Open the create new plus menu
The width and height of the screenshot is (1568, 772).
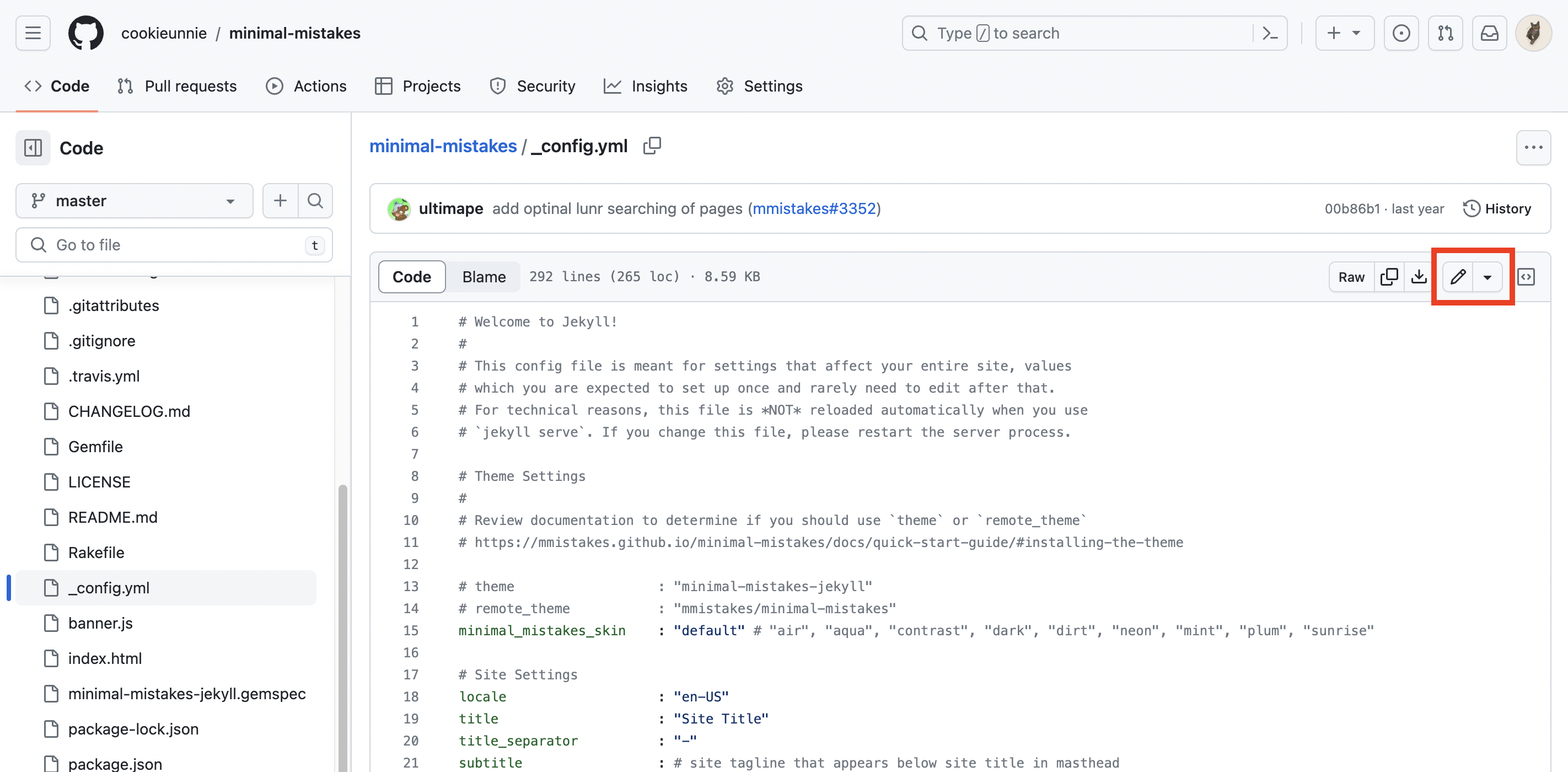(x=1345, y=33)
